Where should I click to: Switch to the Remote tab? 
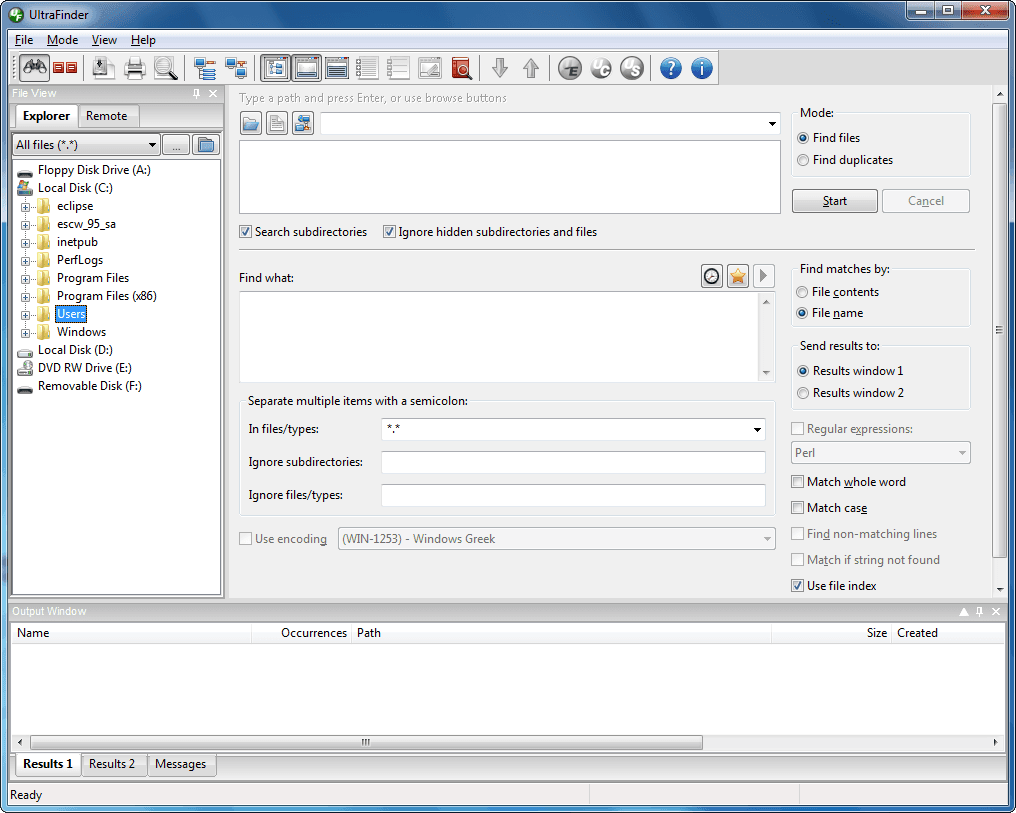(x=106, y=116)
